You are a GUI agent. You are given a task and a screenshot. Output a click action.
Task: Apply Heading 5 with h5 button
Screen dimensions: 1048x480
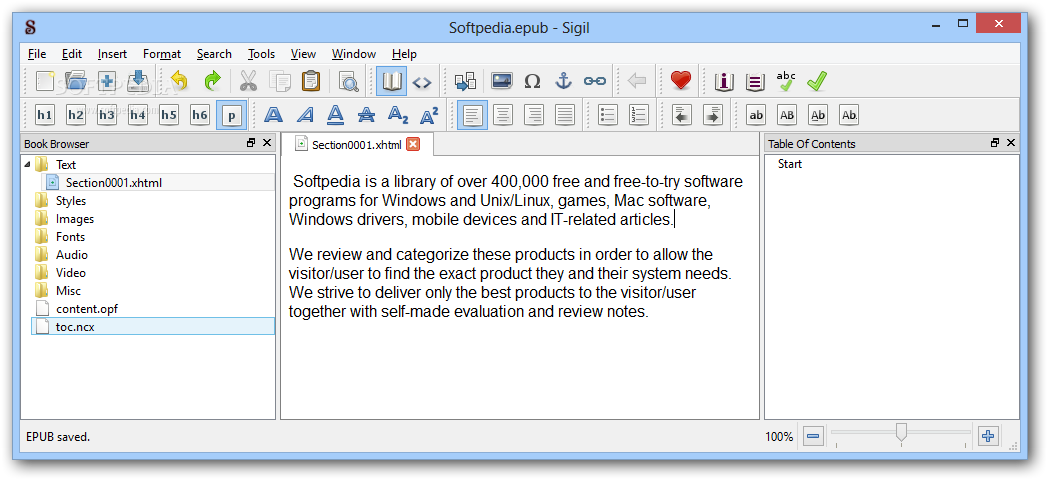[168, 115]
